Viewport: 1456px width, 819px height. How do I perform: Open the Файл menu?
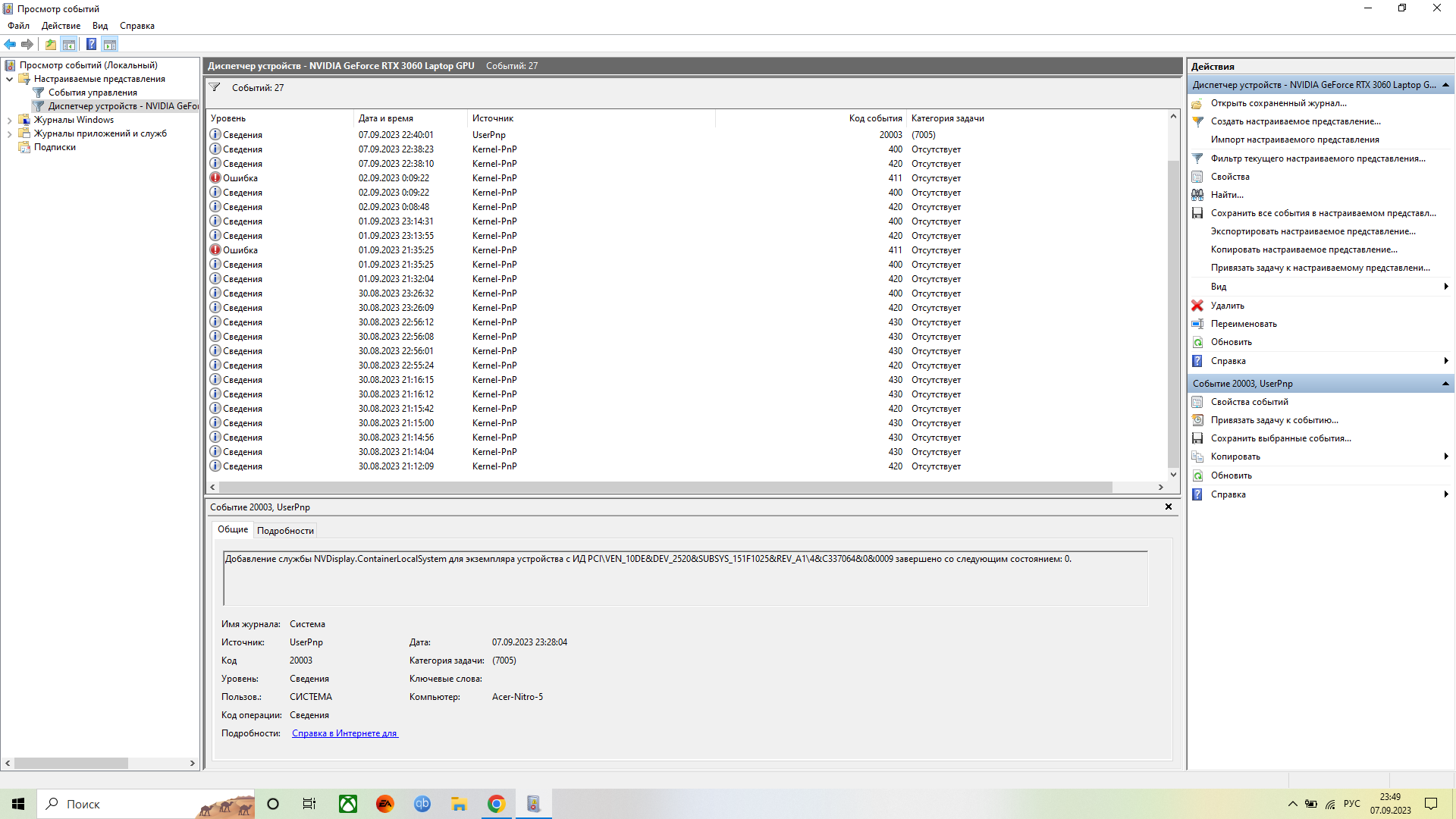[x=19, y=26]
